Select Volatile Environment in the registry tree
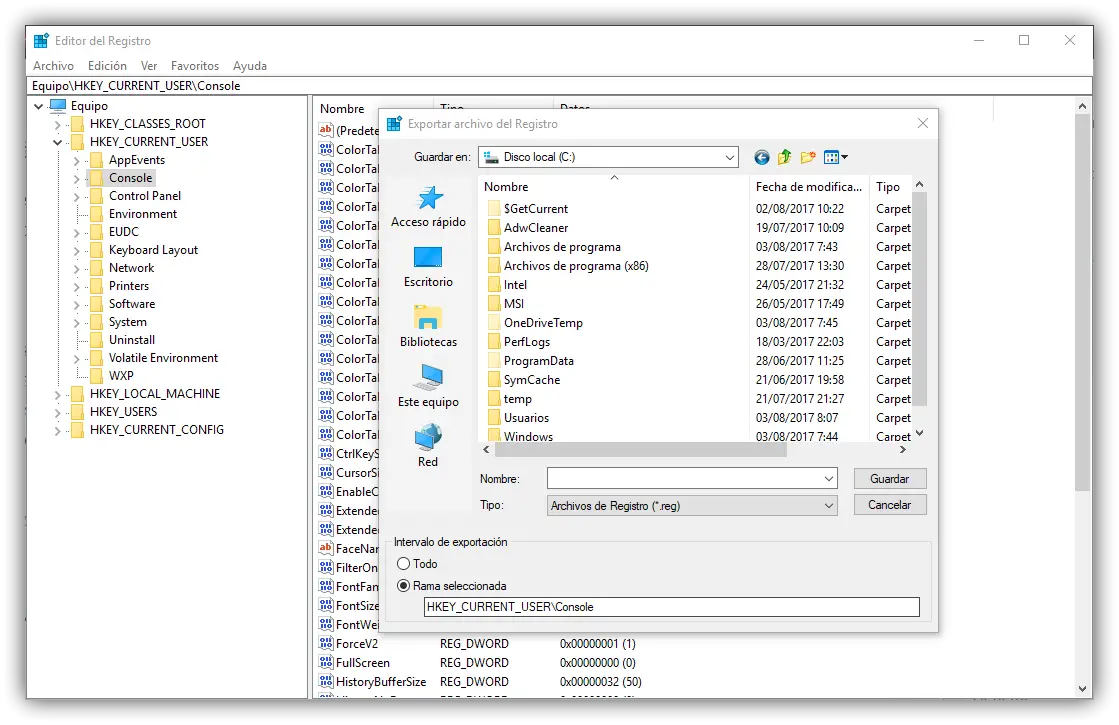Image resolution: width=1119 pixels, height=725 pixels. (x=163, y=358)
